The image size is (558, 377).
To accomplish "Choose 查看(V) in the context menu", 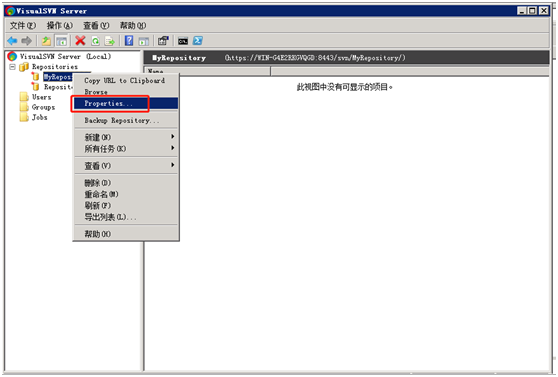I will click(126, 166).
